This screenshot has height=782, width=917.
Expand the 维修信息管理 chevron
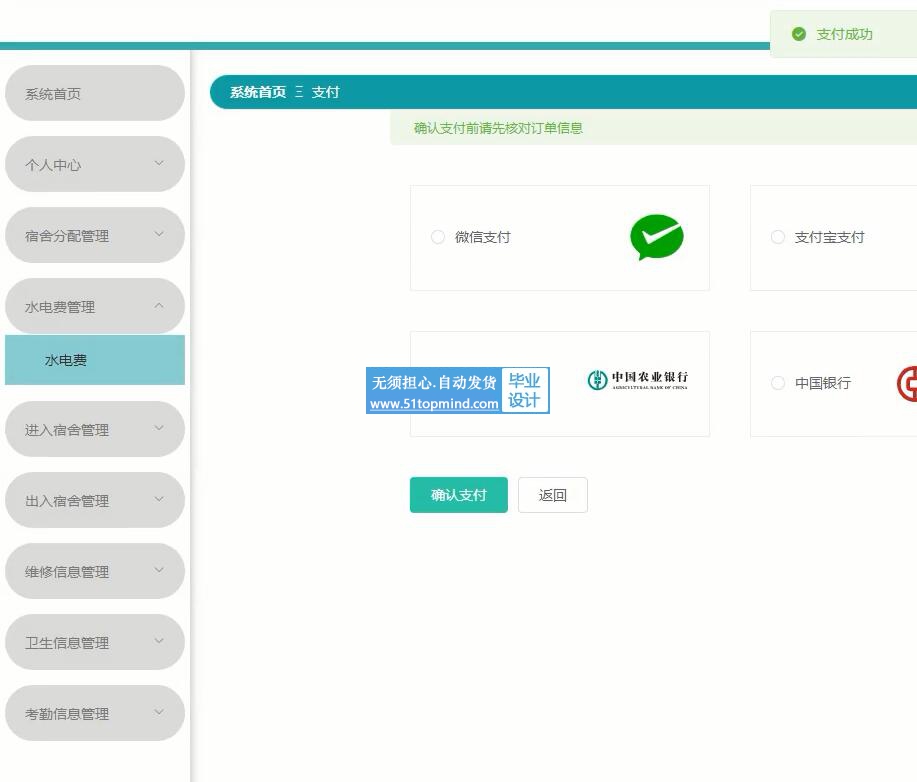point(159,570)
